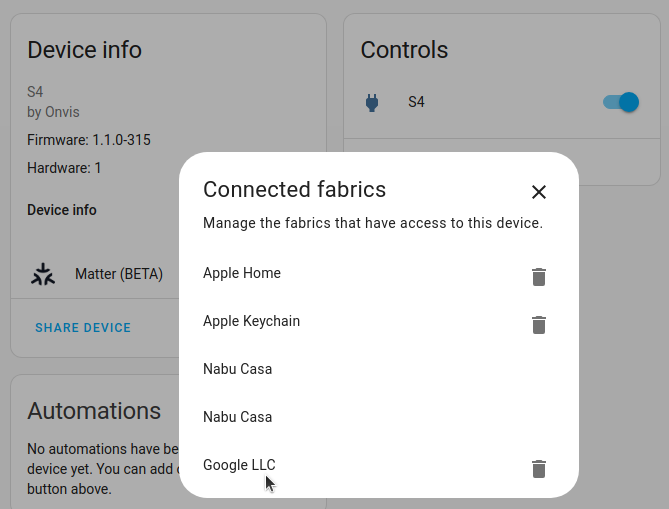Remove the Apple Keychain fabric with trash icon
The height and width of the screenshot is (509, 669).
[x=539, y=325]
